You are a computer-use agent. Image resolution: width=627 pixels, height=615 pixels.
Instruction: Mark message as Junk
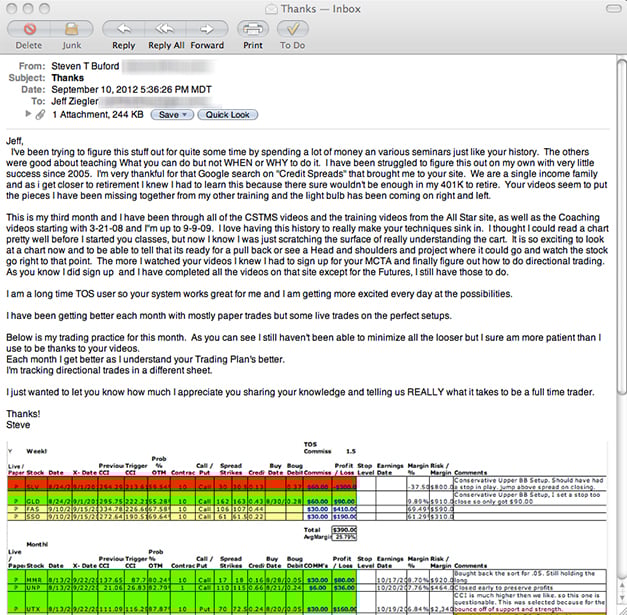[x=71, y=29]
